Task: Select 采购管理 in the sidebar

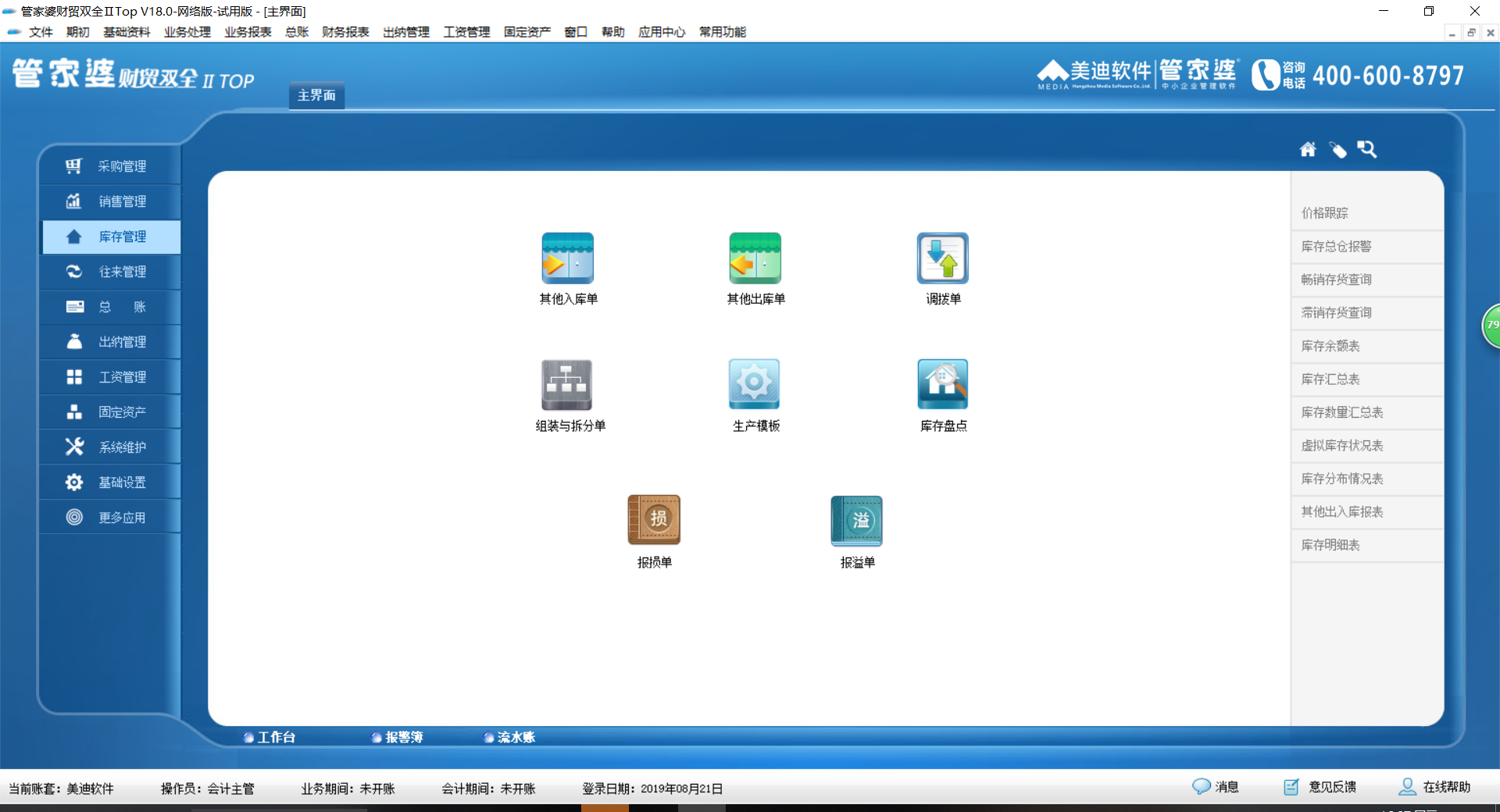Action: [110, 166]
